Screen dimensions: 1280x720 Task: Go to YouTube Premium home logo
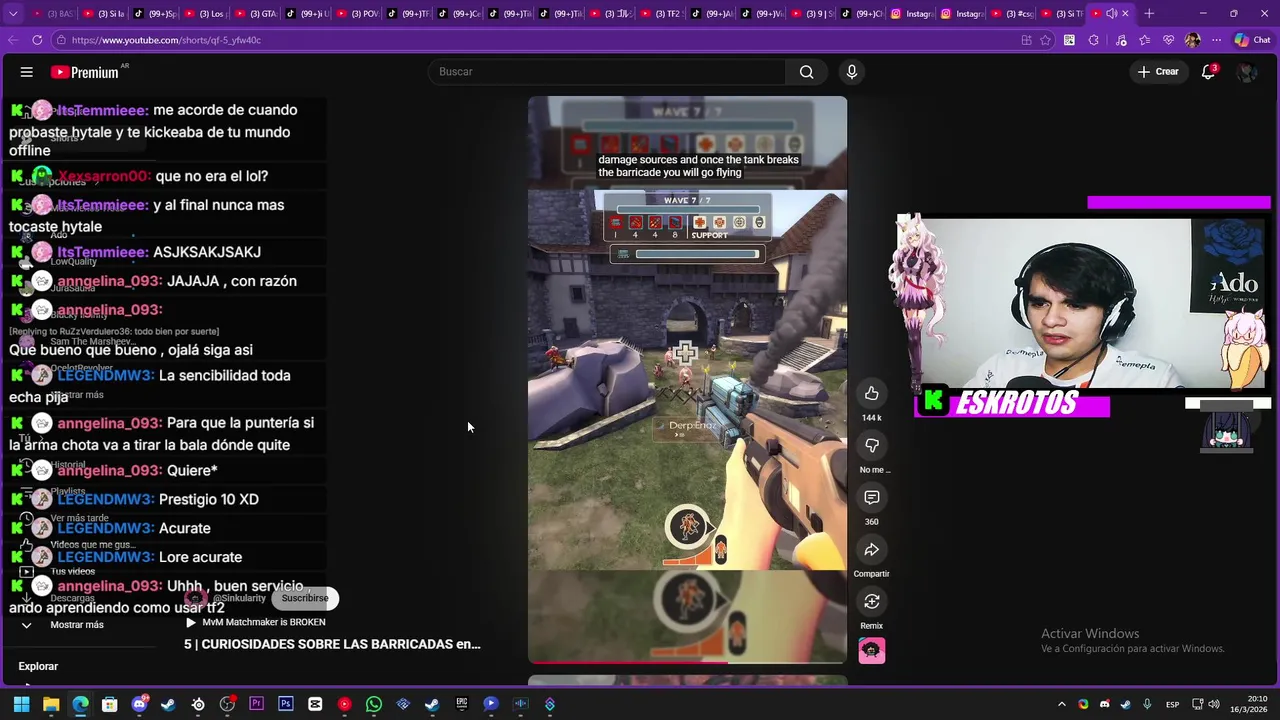(x=84, y=72)
